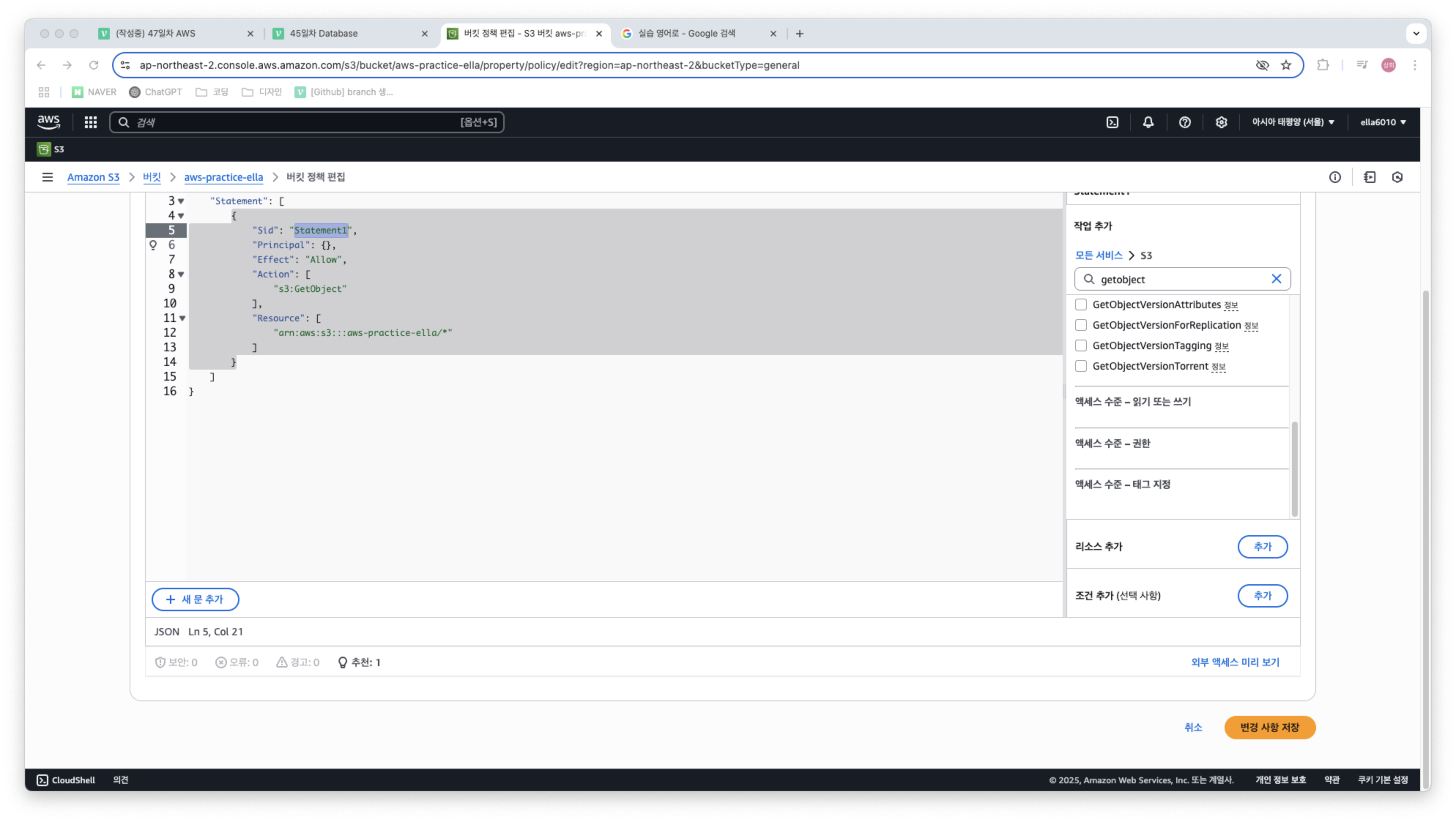
Task: Click the 버킷 breadcrumb link
Action: (152, 177)
